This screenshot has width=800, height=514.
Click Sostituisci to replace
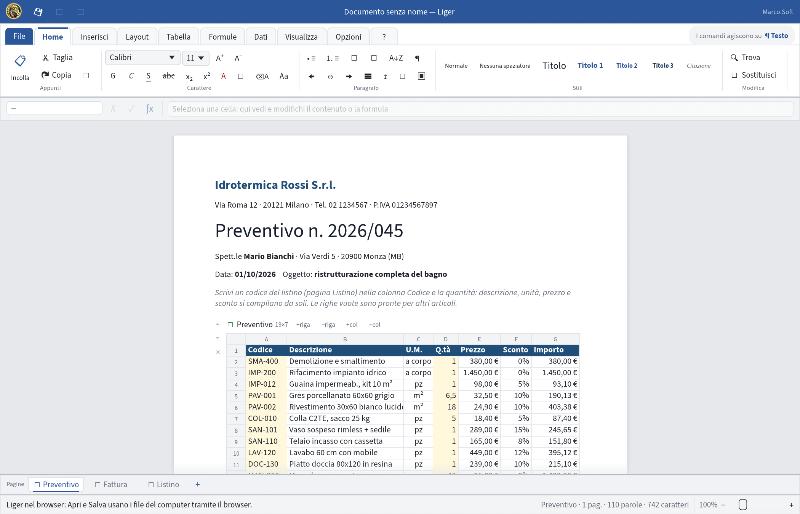[754, 75]
